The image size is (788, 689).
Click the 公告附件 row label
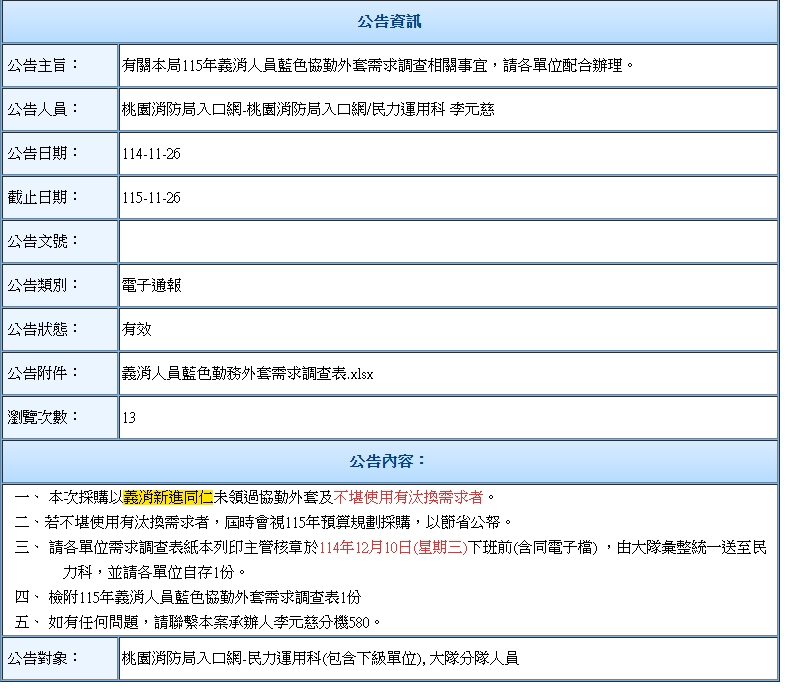[x=43, y=373]
